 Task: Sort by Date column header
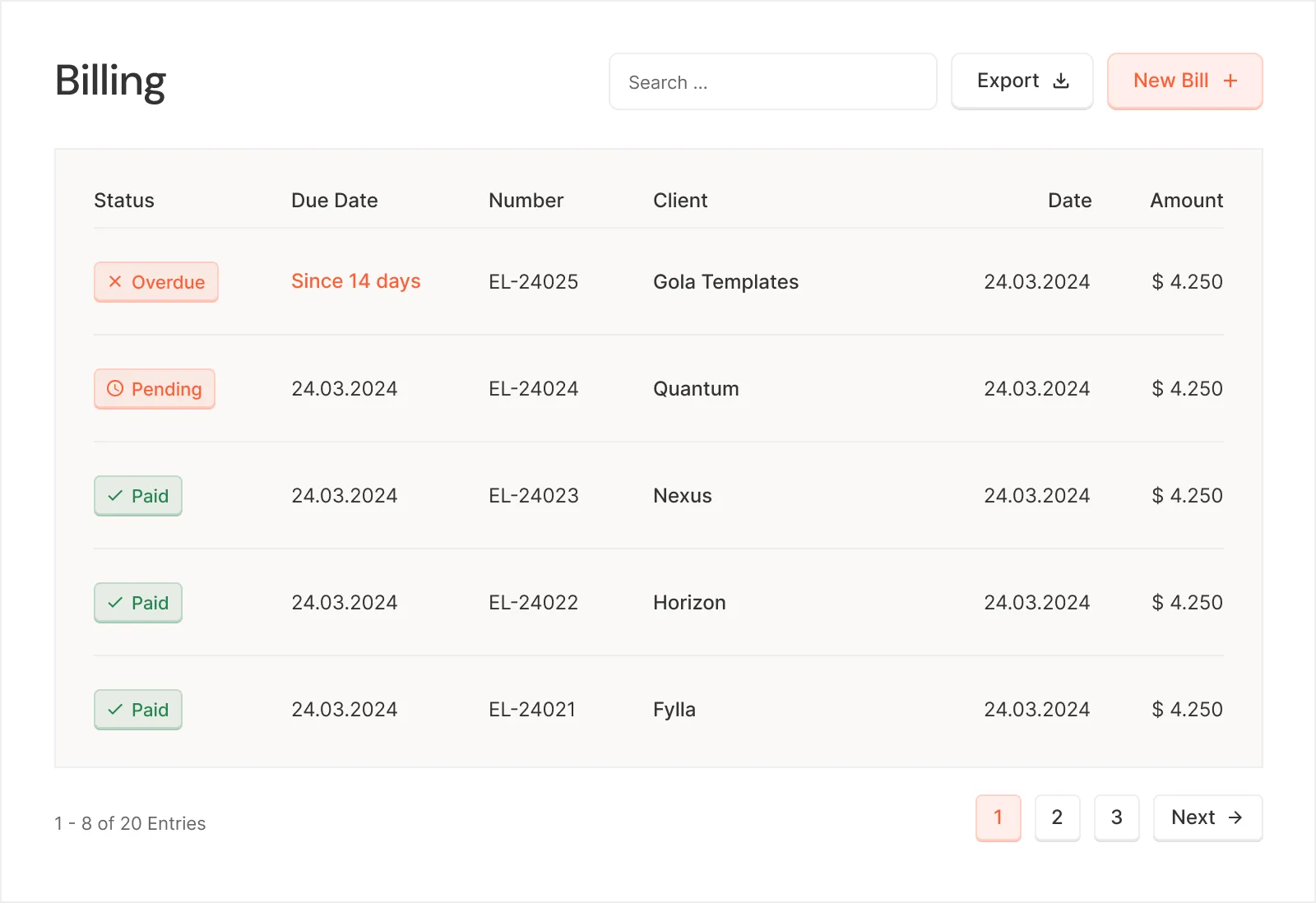1070,201
